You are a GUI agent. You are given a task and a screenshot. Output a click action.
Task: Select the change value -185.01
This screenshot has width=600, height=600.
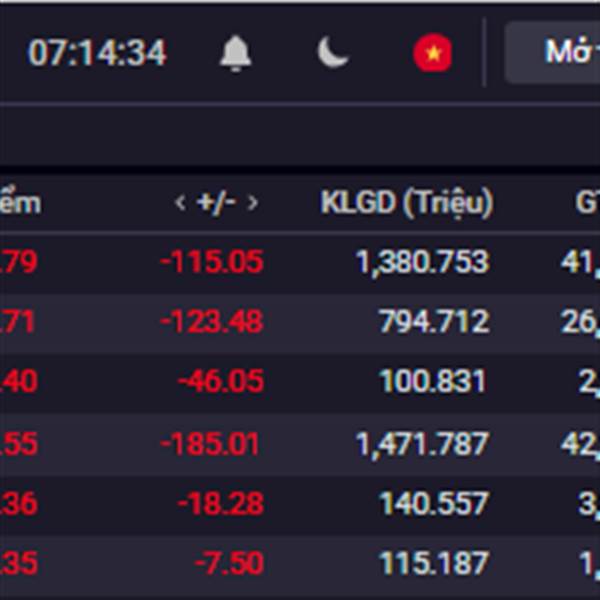coord(209,444)
